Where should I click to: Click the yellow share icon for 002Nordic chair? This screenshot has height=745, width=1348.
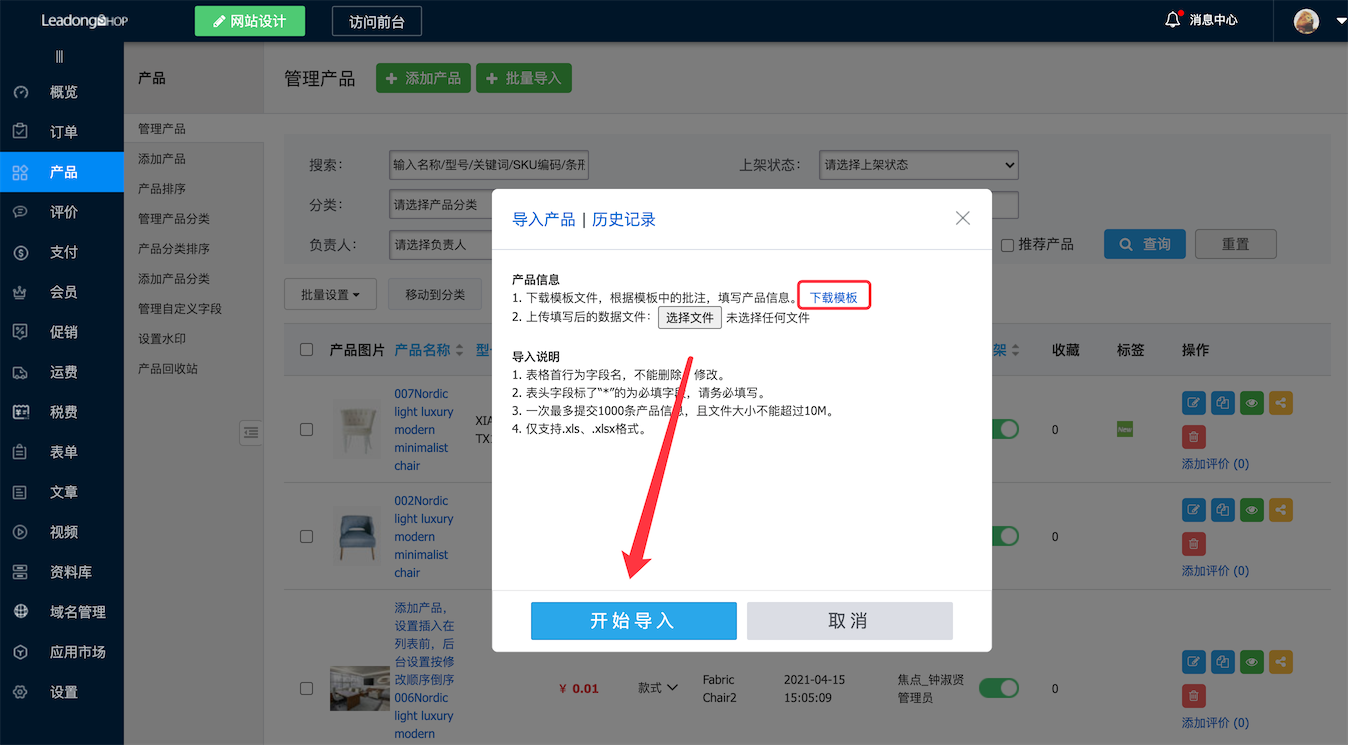[x=1280, y=509]
